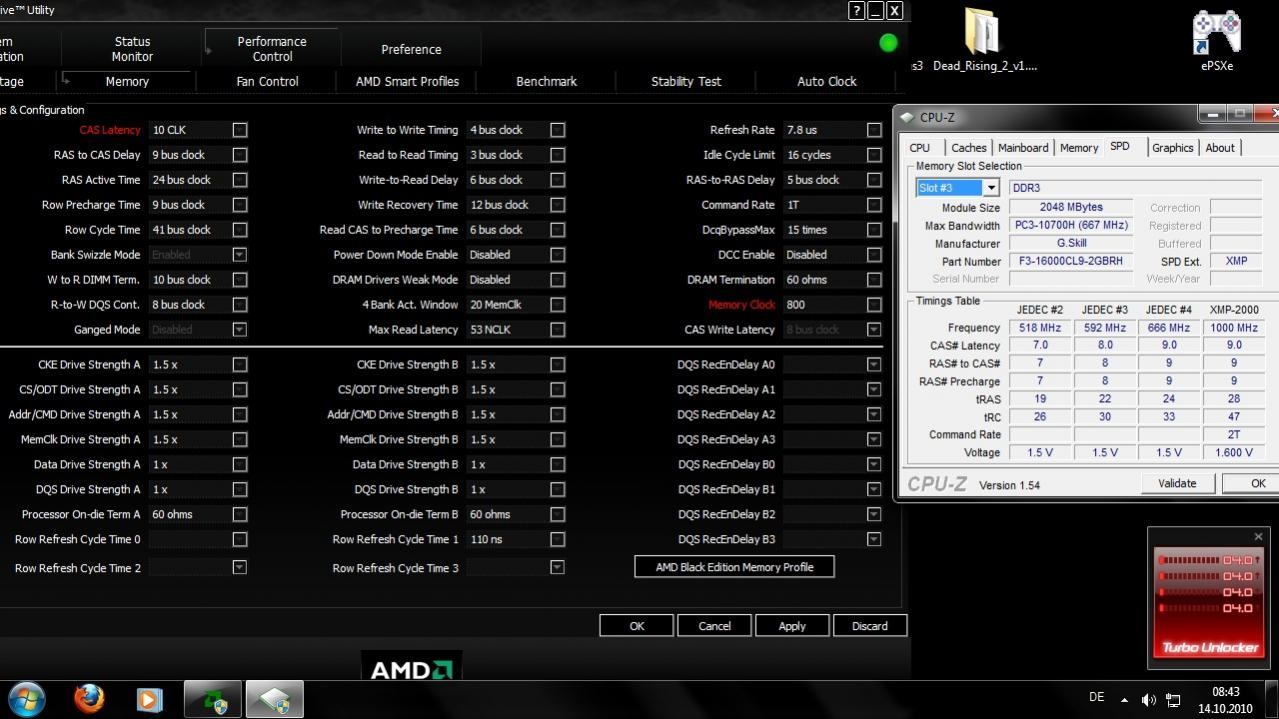Screen dimensions: 1279x719
Task: Open the AMD utility taskbar button
Action: [212, 699]
